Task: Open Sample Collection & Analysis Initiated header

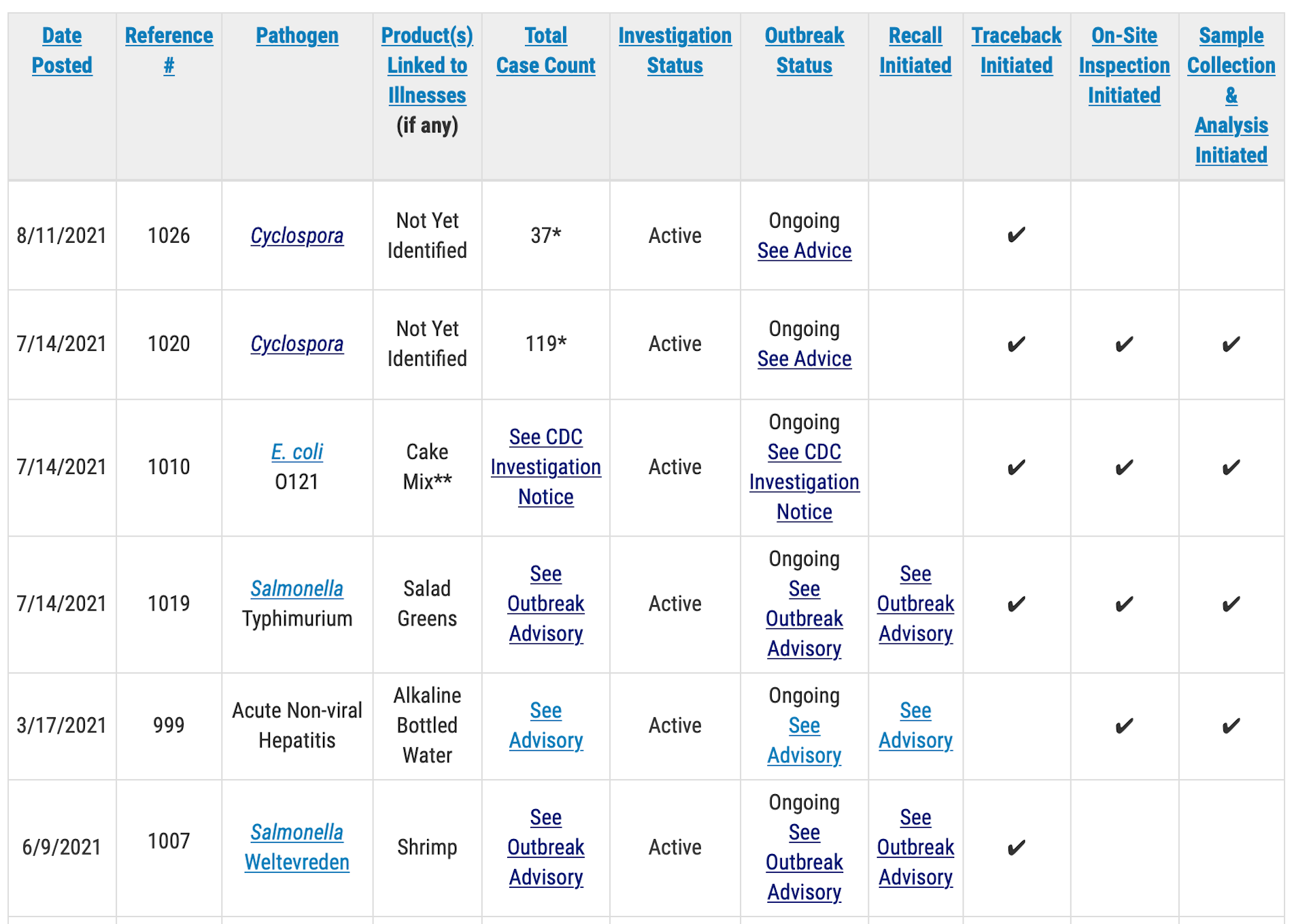Action: click(1231, 95)
